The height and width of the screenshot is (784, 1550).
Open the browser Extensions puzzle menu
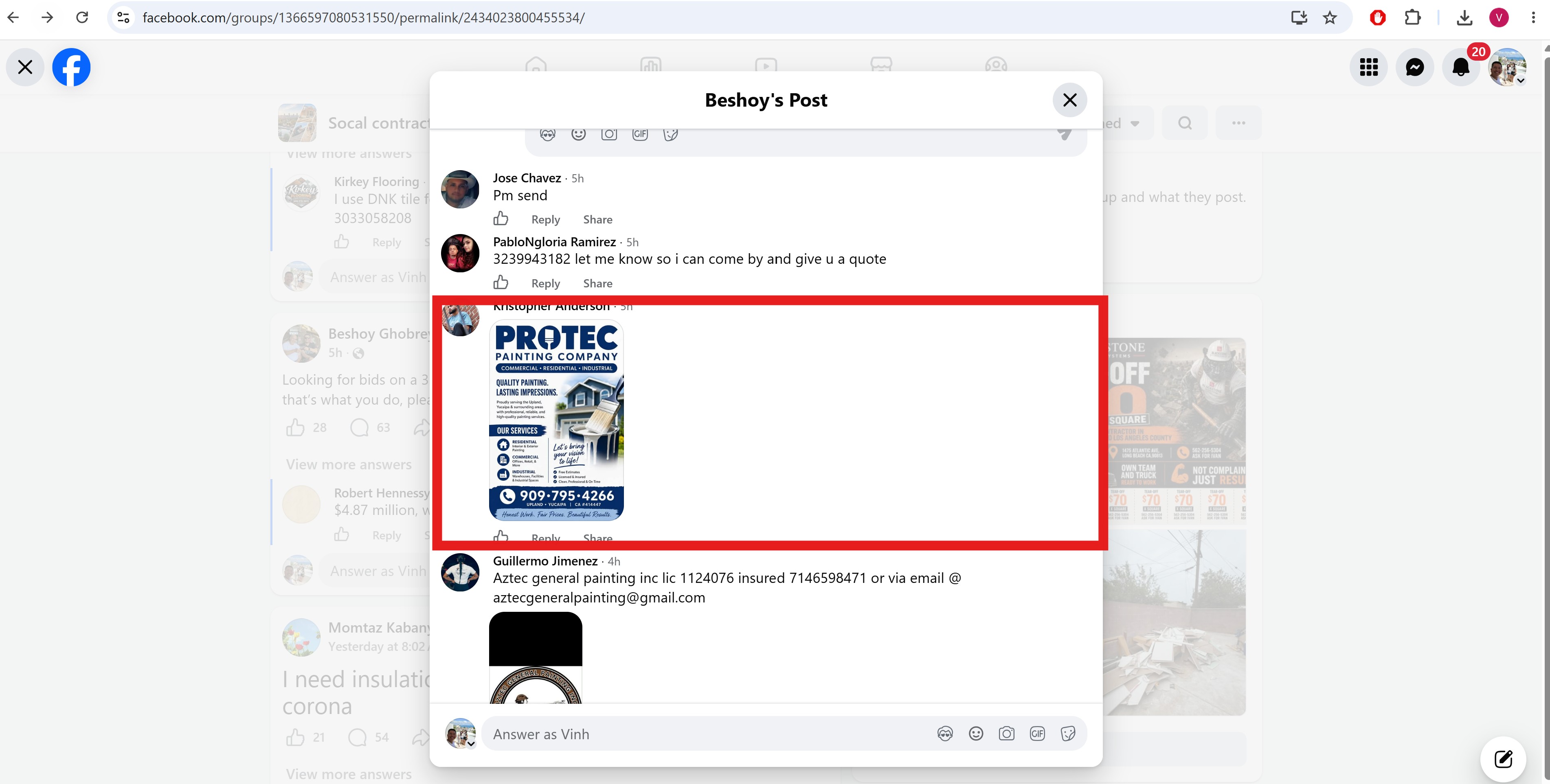(x=1412, y=18)
